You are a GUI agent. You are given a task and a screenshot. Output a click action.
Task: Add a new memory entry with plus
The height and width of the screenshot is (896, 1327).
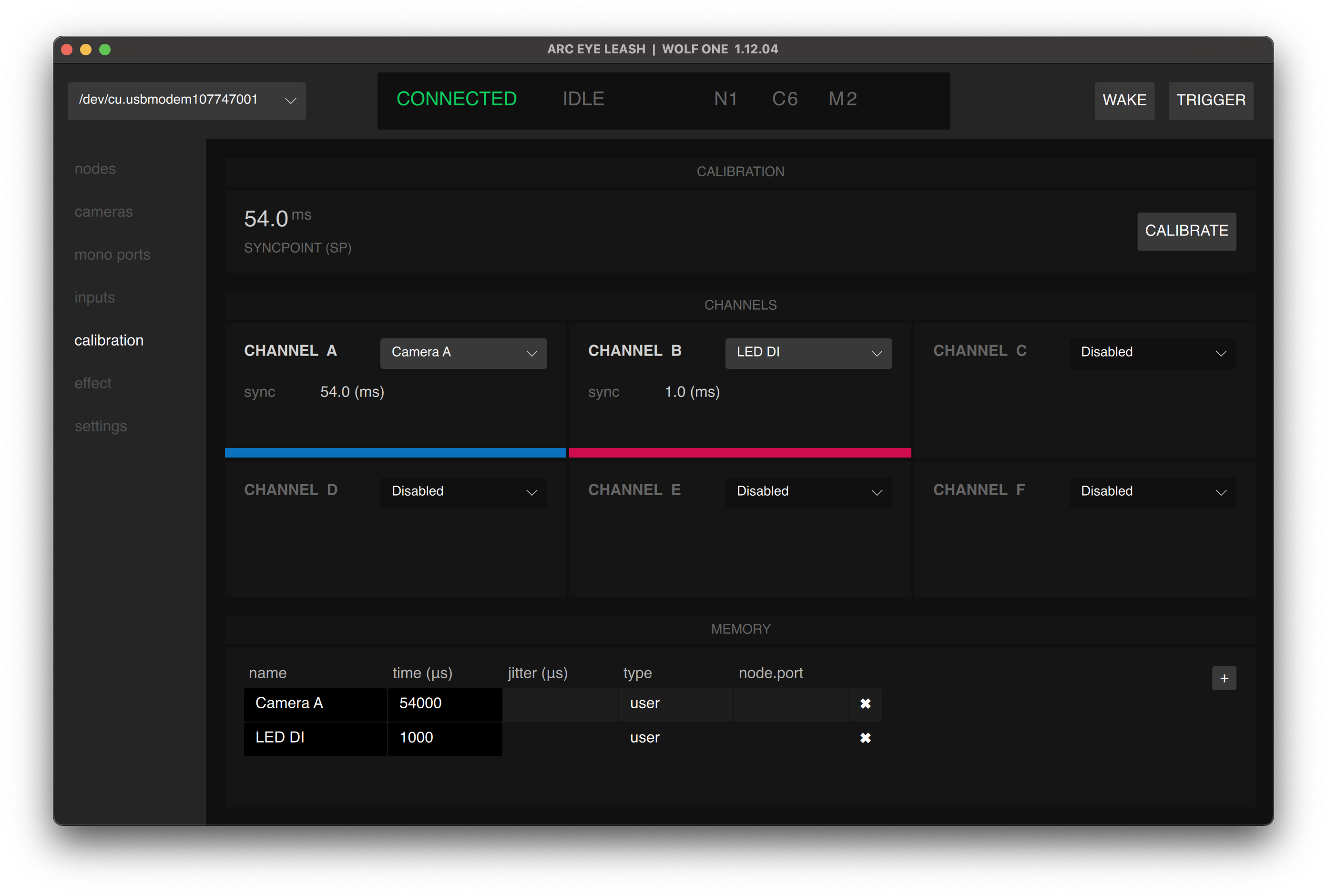1224,678
